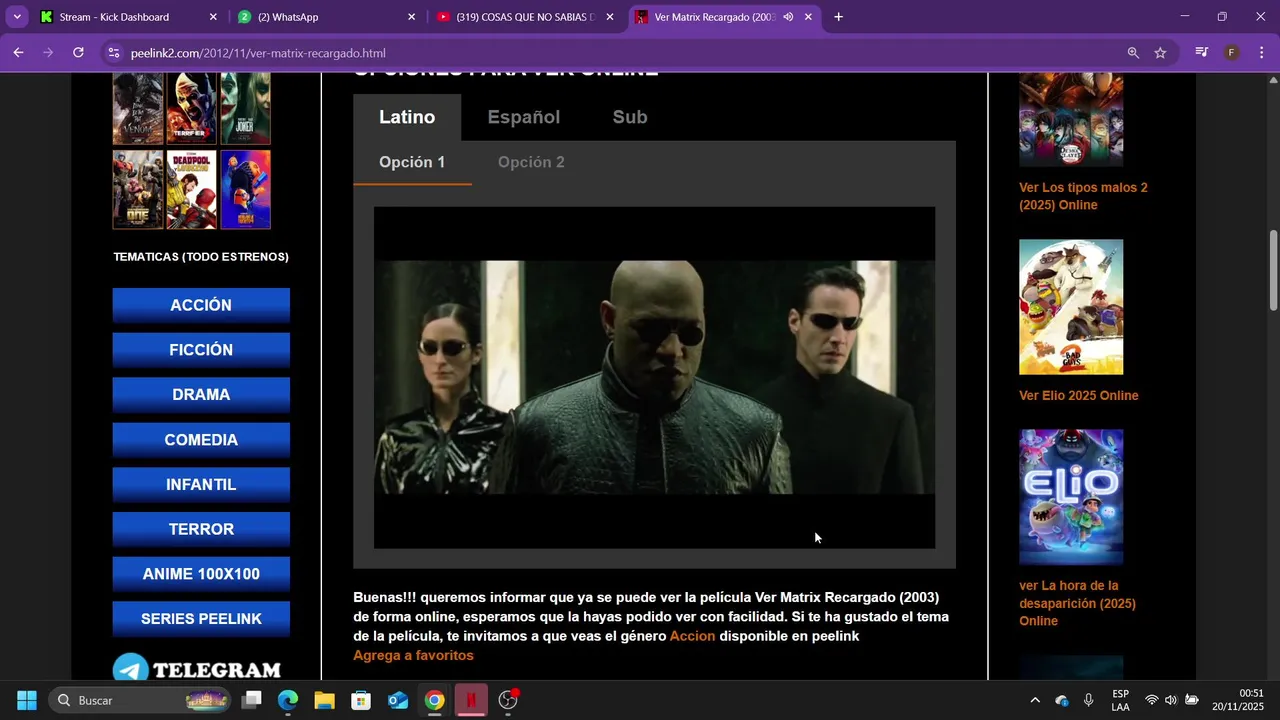Click the page vertical scrollbar
This screenshot has width=1280, height=720.
pyautogui.click(x=1273, y=270)
